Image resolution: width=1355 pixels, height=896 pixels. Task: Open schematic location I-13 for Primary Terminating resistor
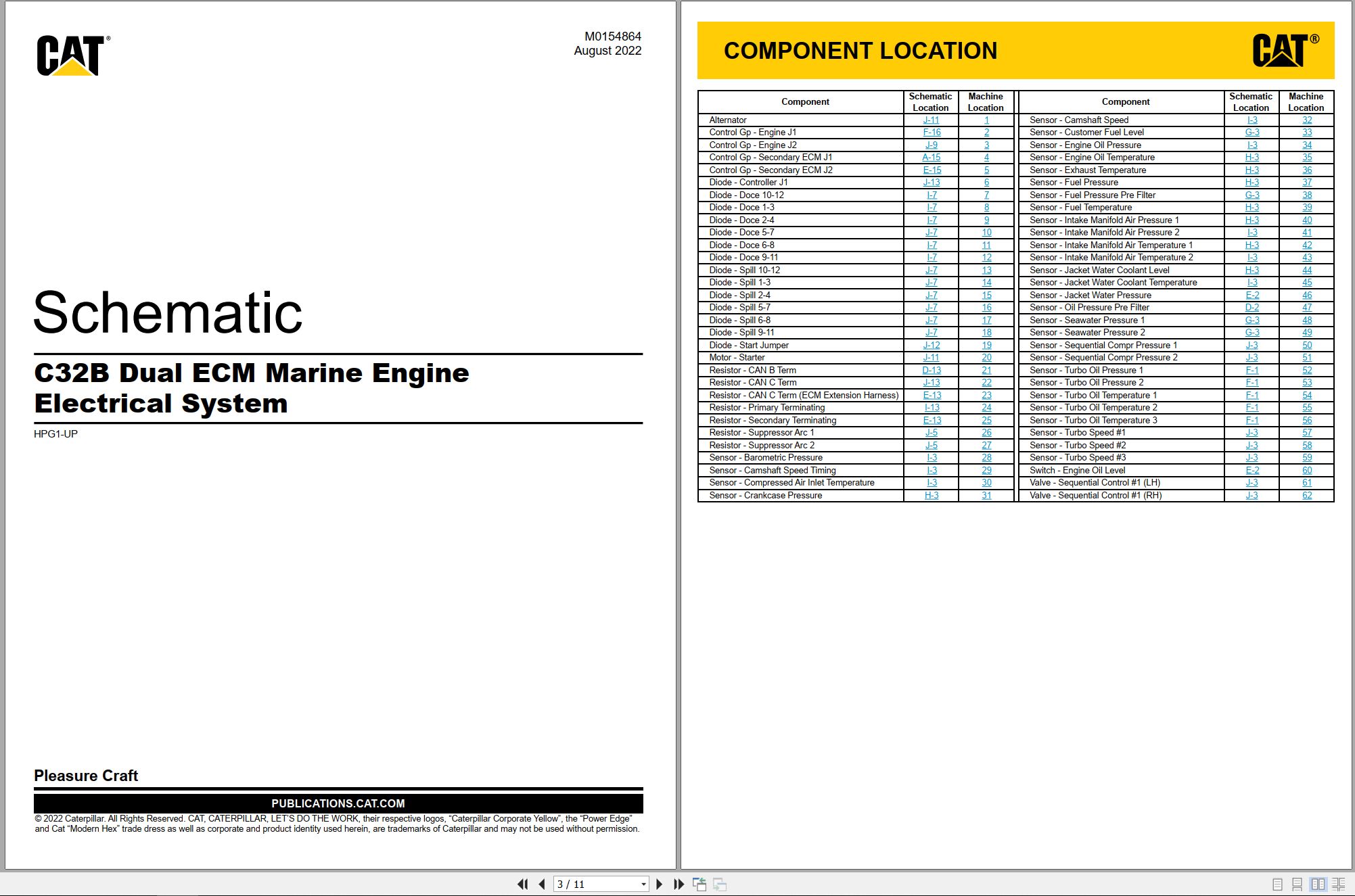point(932,408)
